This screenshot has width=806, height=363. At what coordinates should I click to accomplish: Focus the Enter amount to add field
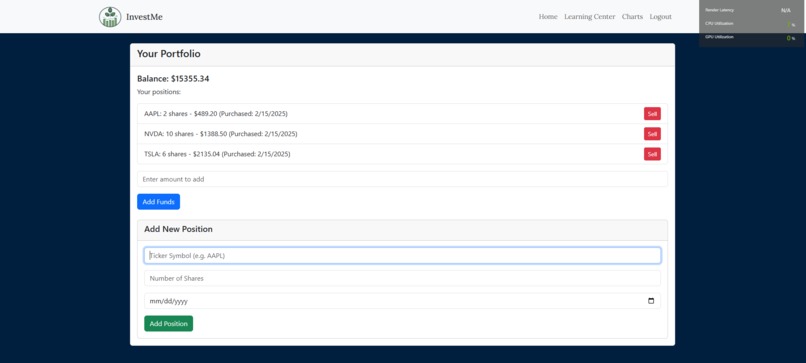coord(402,179)
